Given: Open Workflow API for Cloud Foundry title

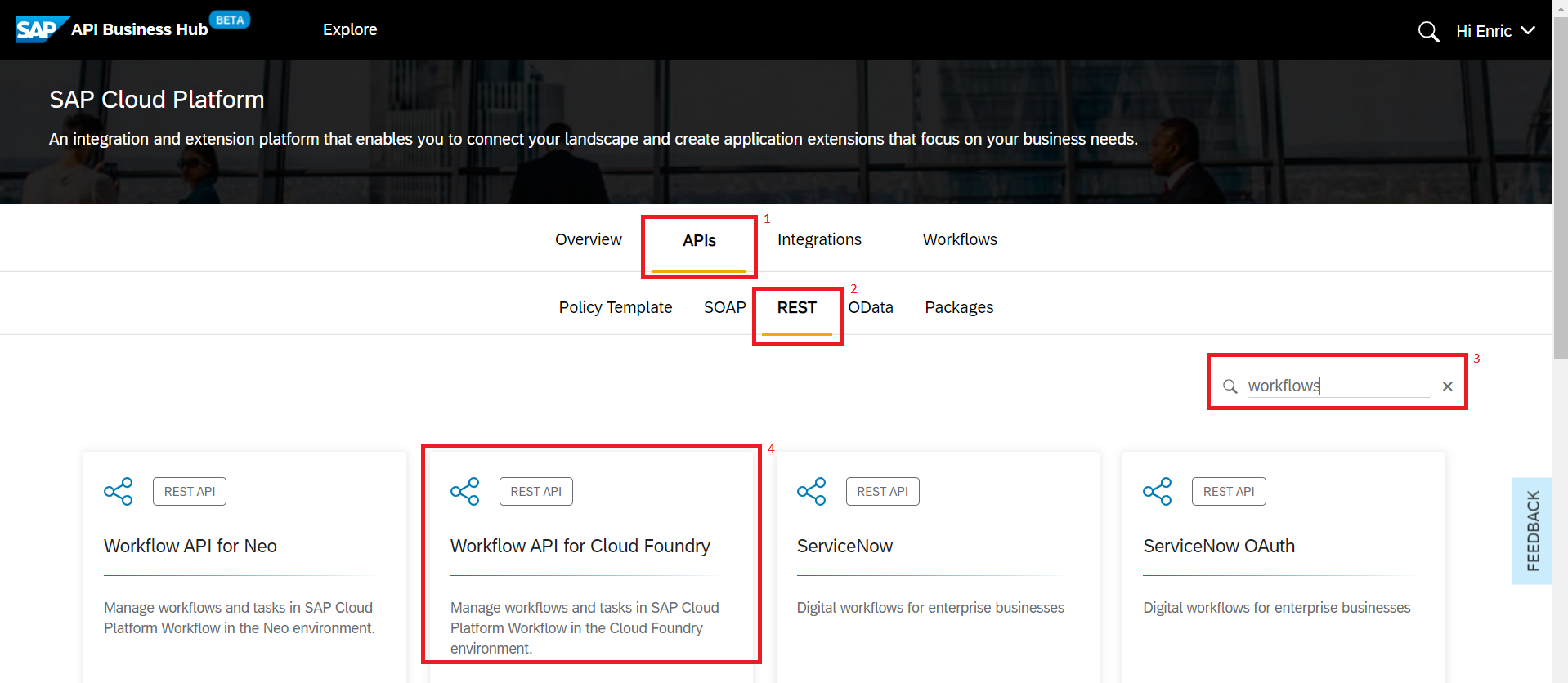Looking at the screenshot, I should pos(580,546).
